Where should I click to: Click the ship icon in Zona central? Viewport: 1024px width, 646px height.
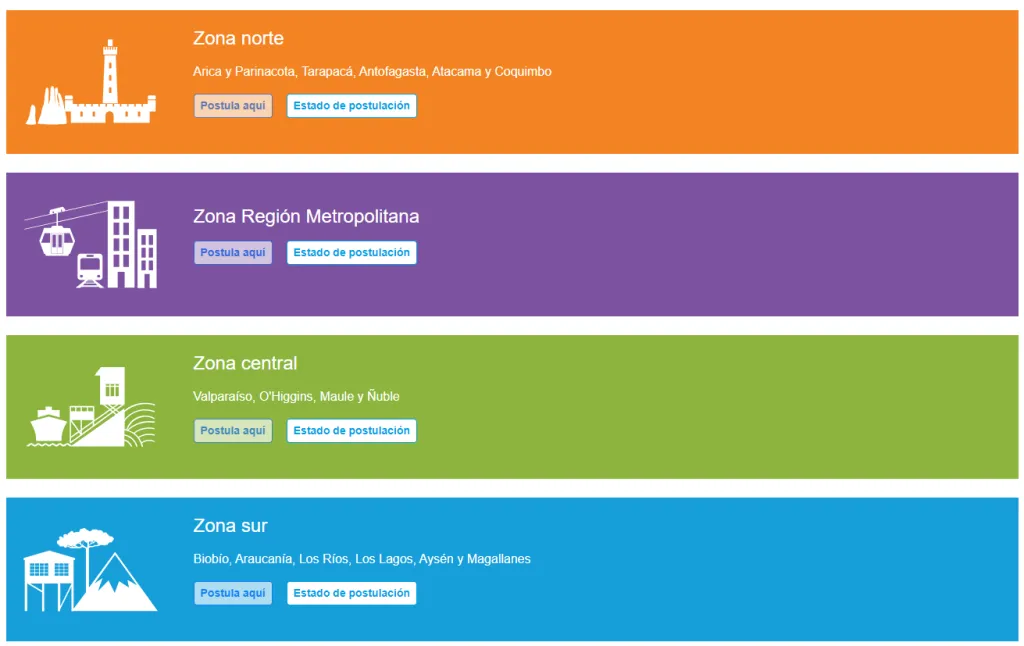pyautogui.click(x=48, y=425)
